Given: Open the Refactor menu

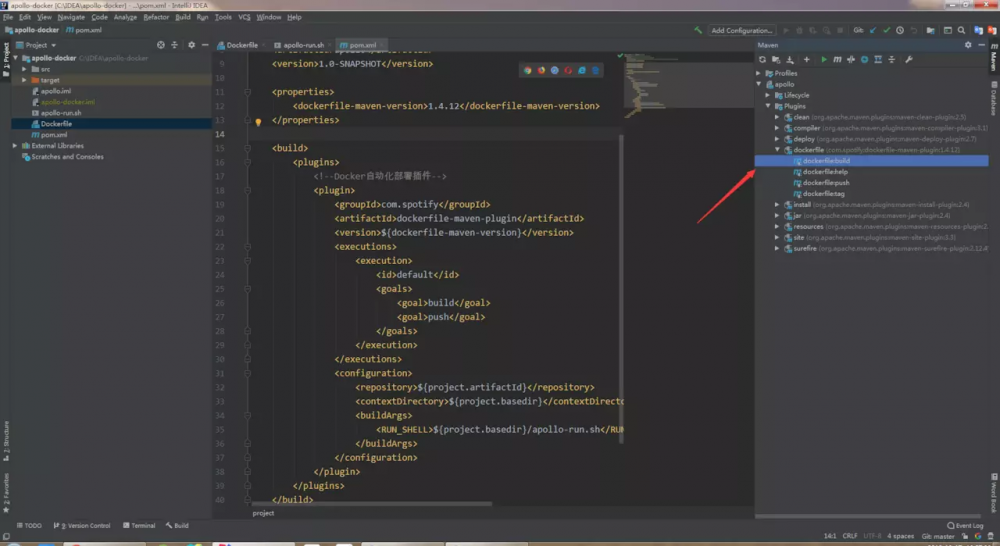Looking at the screenshot, I should (156, 17).
